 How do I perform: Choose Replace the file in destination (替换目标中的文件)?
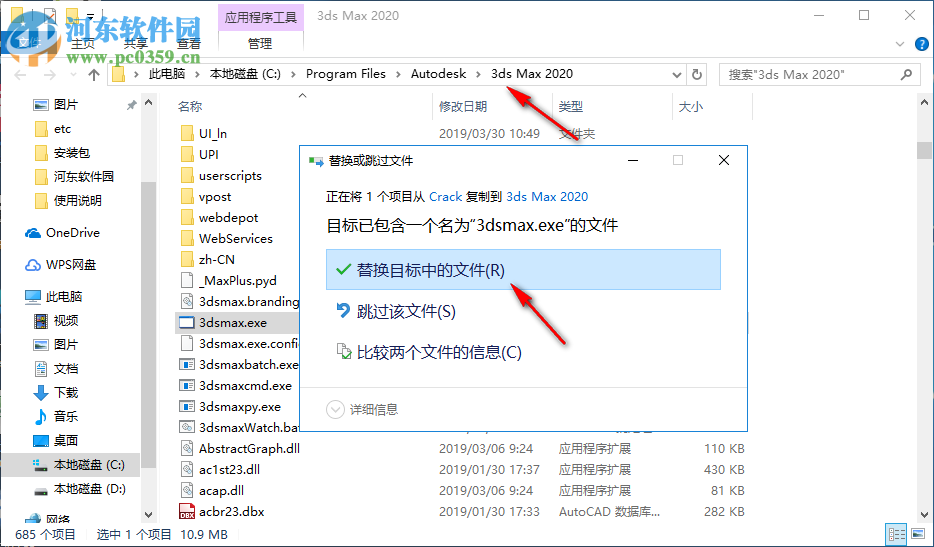pos(523,270)
